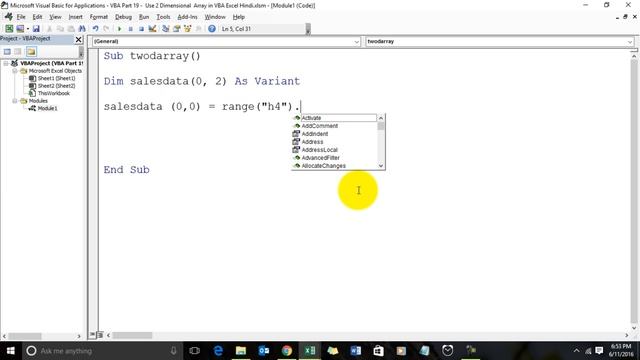Click the code window horizontal scrollbar thumb
640x360 pixels.
pos(132,335)
